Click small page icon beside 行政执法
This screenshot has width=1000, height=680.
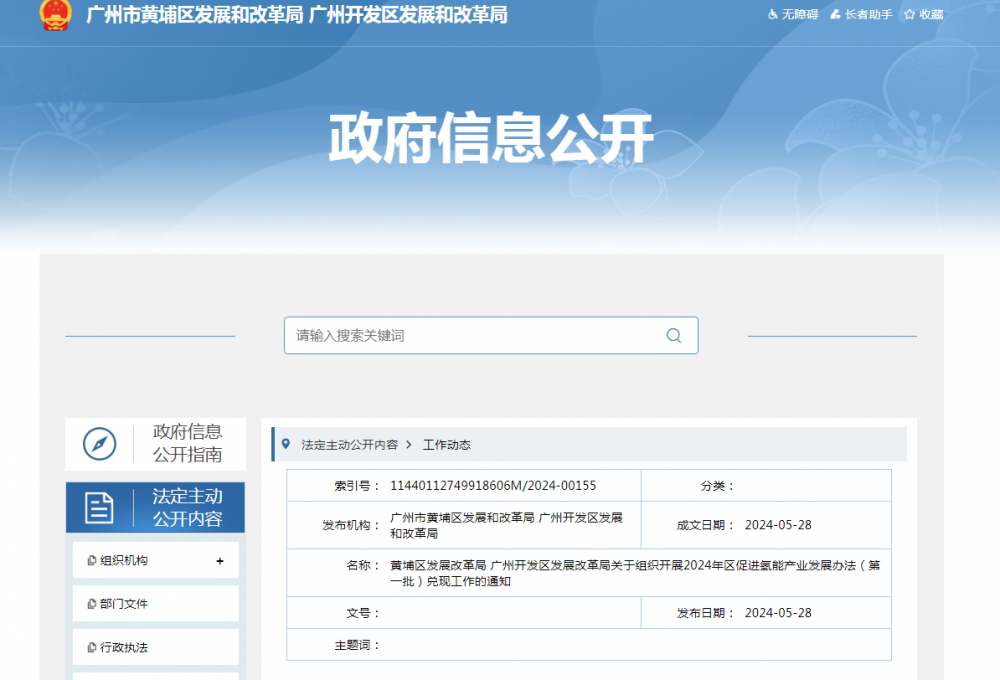(x=92, y=647)
